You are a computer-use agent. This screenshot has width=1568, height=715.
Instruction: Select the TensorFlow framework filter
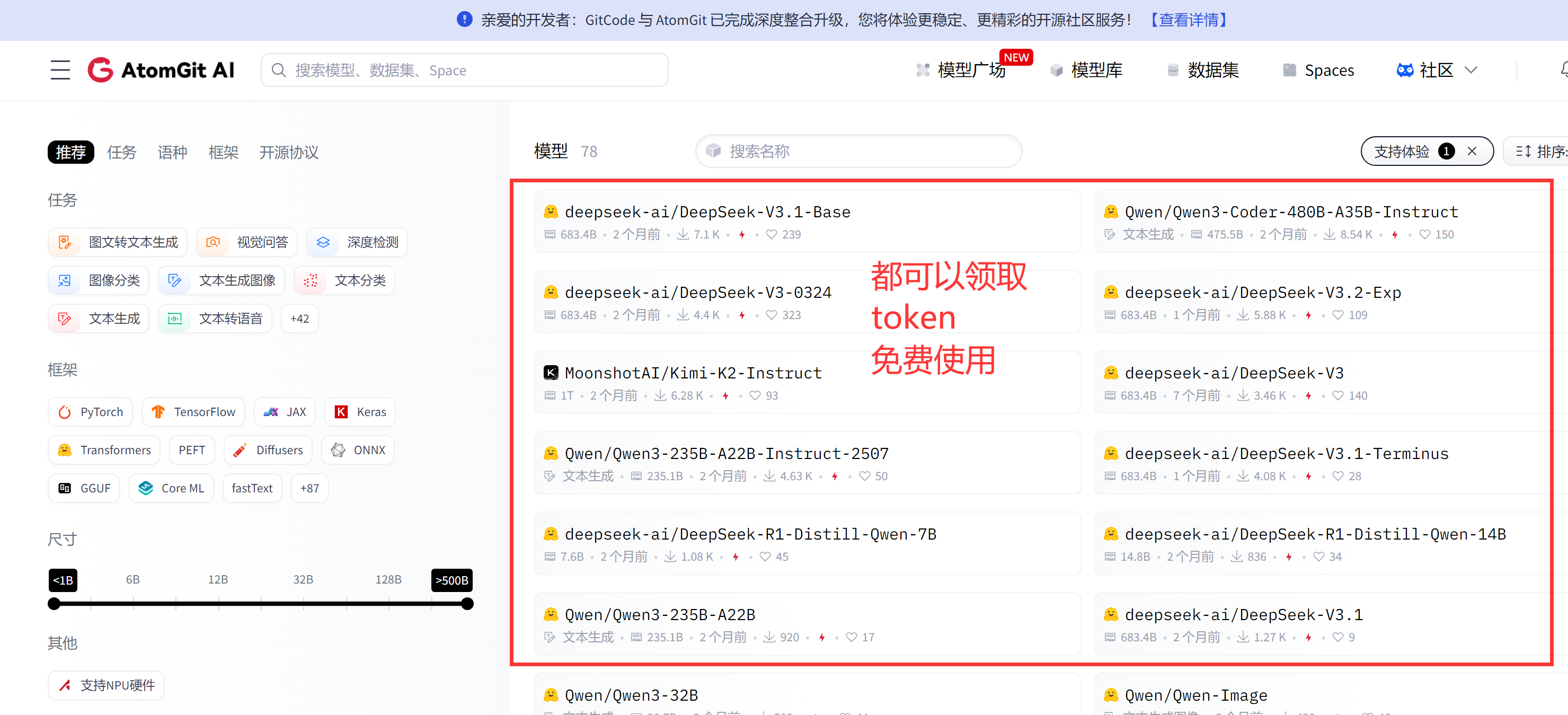click(193, 412)
